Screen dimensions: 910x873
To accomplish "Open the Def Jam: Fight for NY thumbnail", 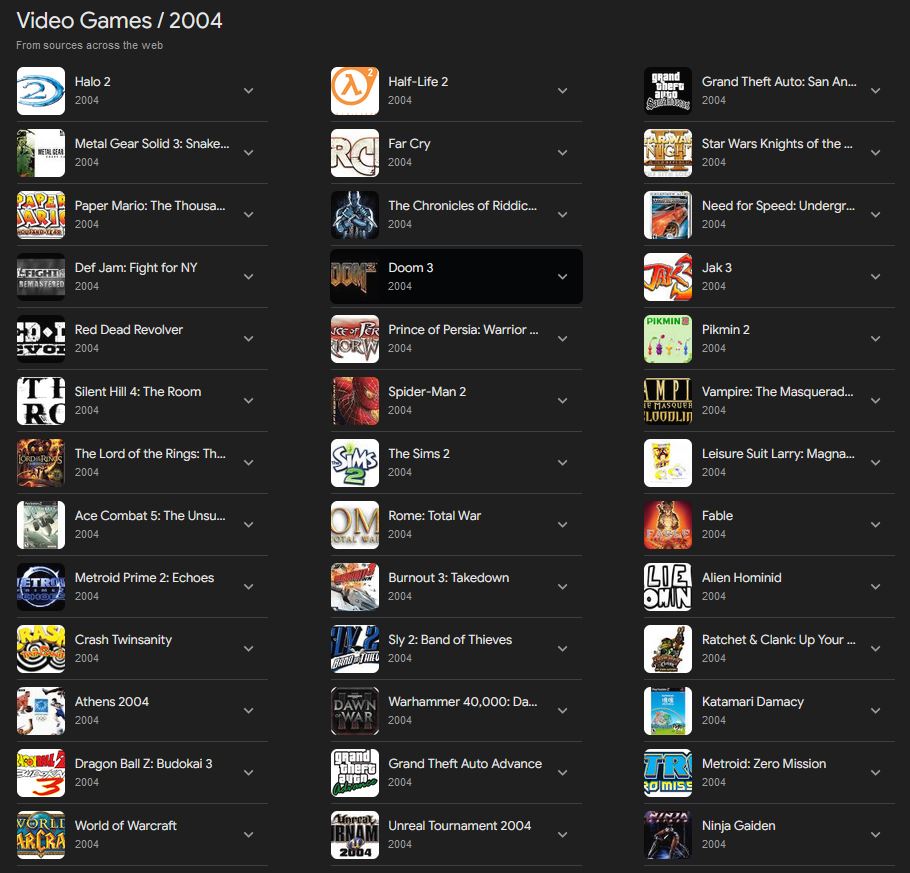I will pyautogui.click(x=41, y=277).
